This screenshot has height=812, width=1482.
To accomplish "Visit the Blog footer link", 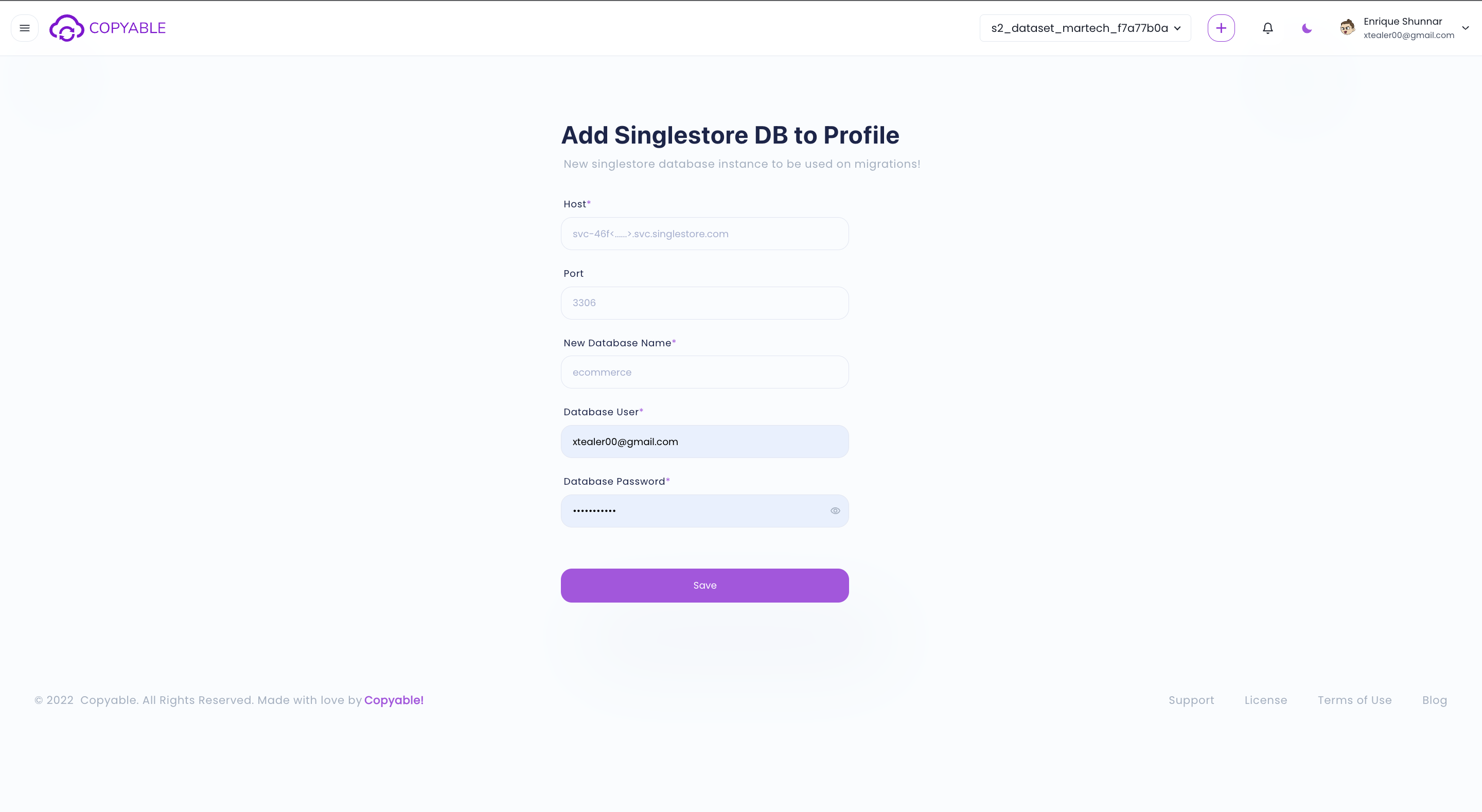I will pos(1434,700).
